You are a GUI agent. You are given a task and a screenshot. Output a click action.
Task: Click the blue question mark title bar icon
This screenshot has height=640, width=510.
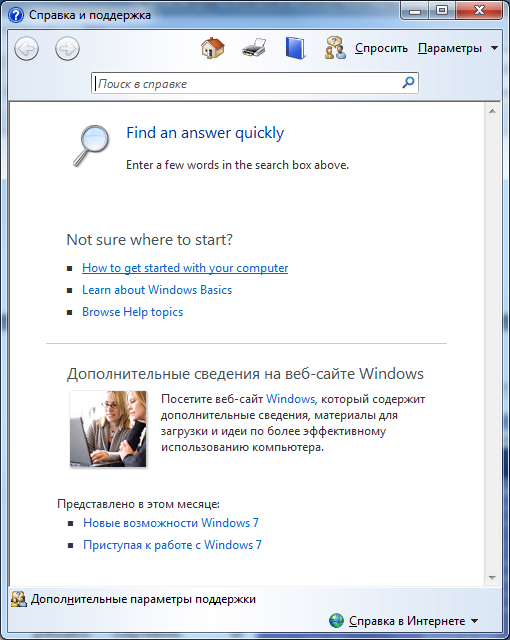tap(16, 15)
